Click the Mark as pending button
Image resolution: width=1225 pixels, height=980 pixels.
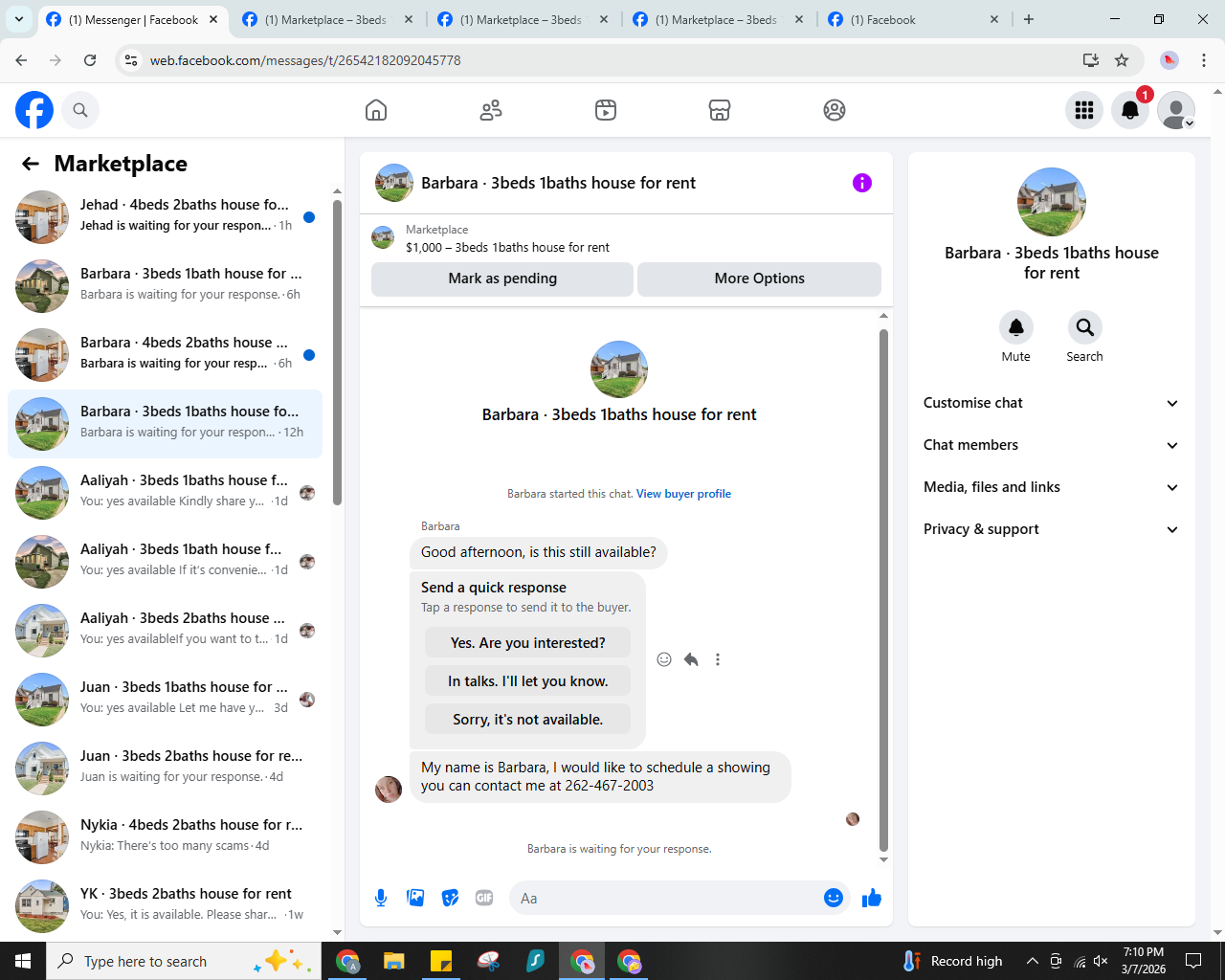click(502, 278)
